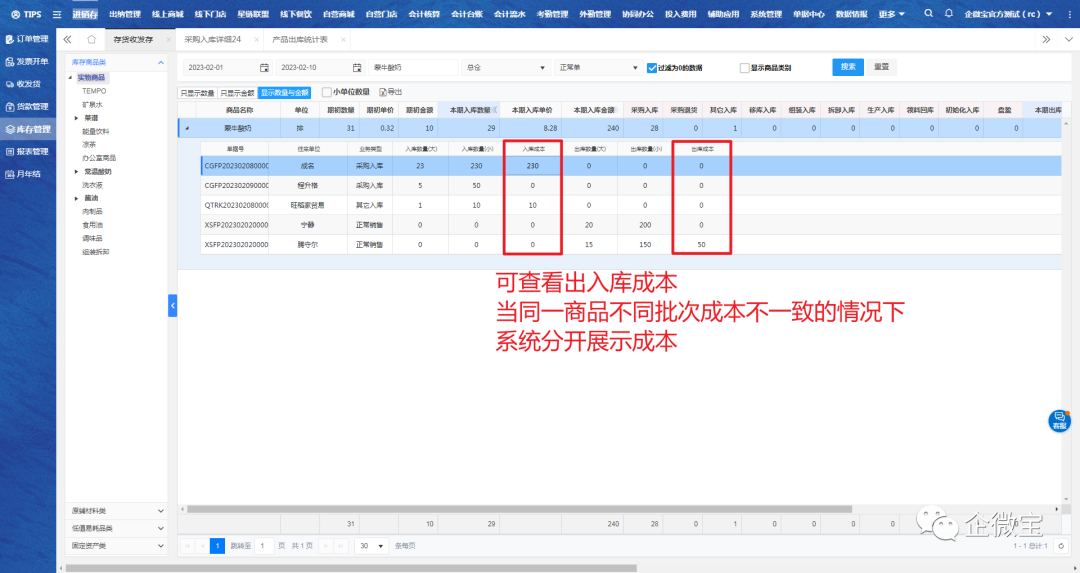Open calendar picker for end date 2023-02-10
The height and width of the screenshot is (573, 1080).
point(357,67)
